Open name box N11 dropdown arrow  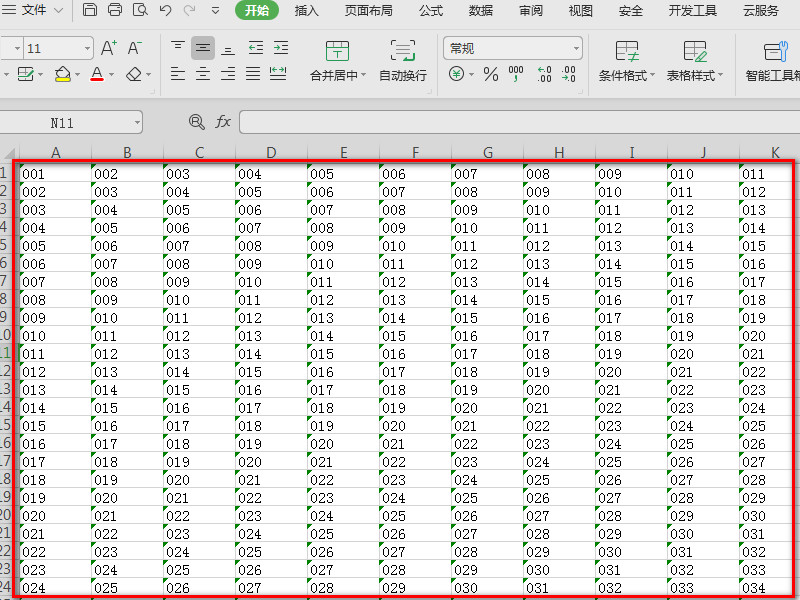click(x=137, y=122)
